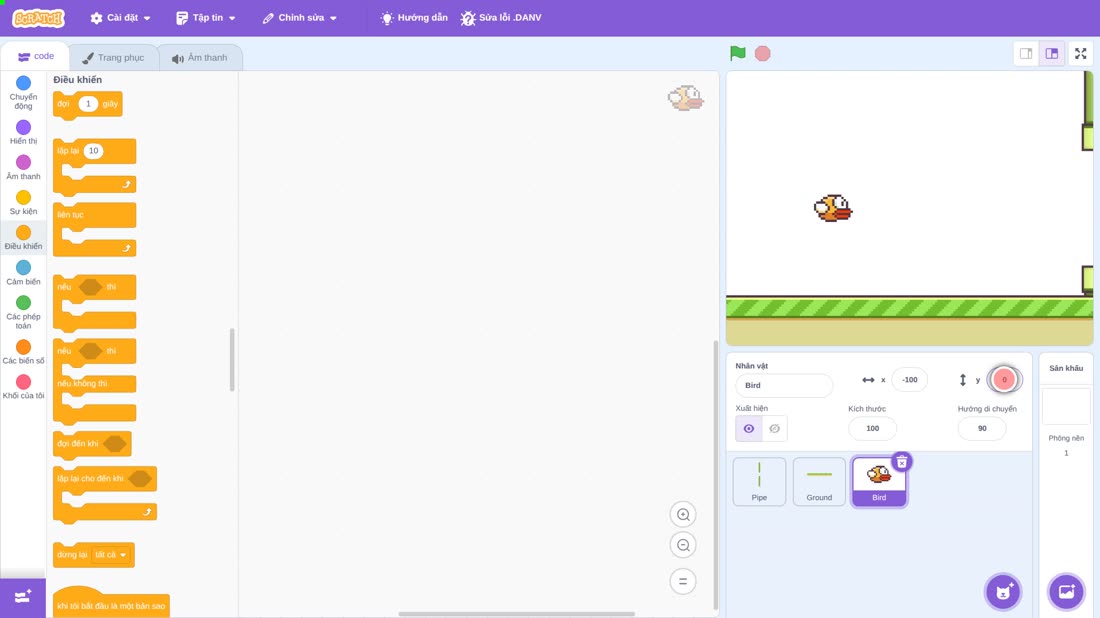The width and height of the screenshot is (1100, 618).
Task: Select Sự kiện block category
Action: pos(23,203)
